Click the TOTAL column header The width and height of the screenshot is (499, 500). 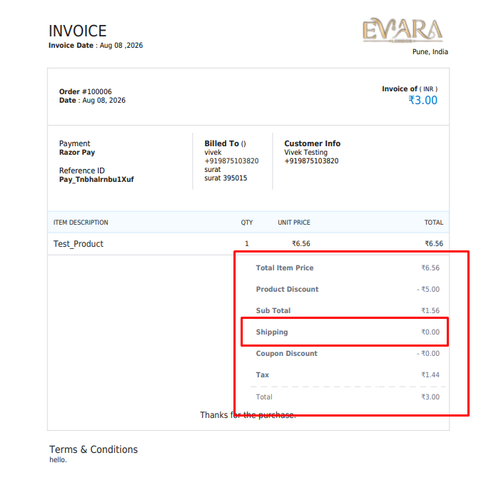434,222
